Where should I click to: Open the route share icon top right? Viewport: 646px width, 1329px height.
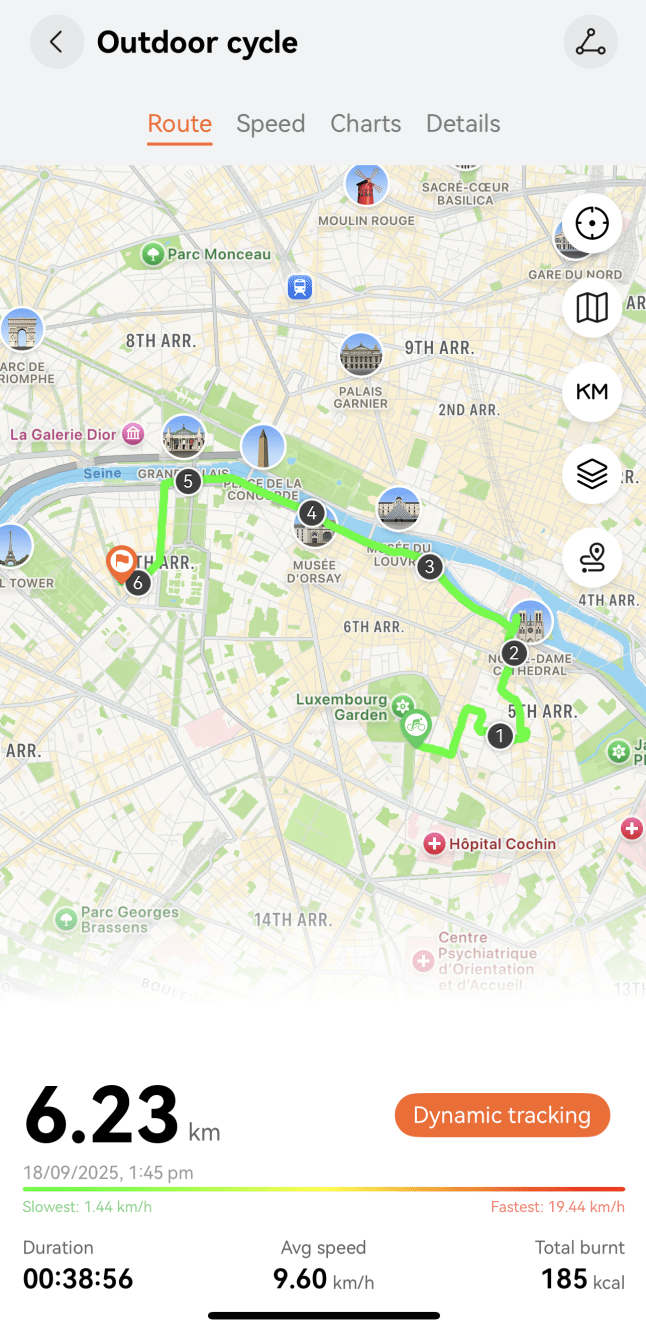click(x=590, y=42)
